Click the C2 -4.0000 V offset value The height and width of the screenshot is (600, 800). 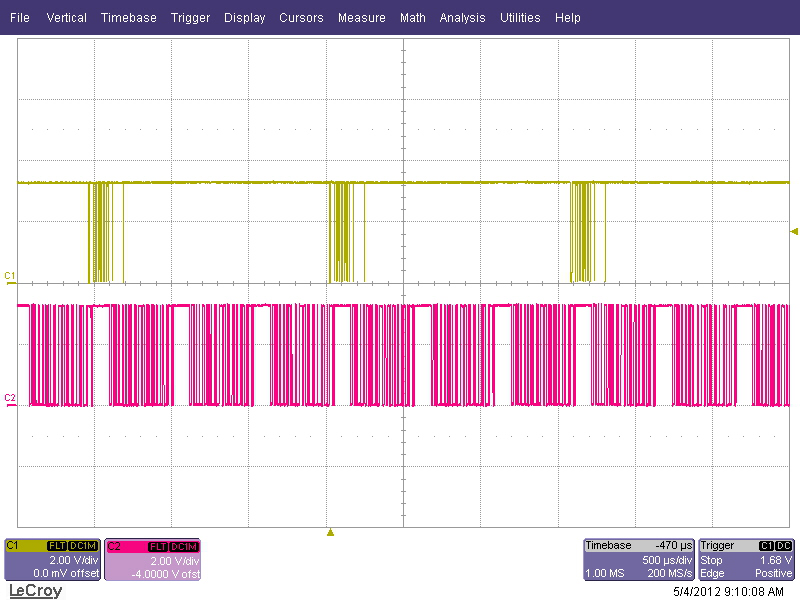166,574
